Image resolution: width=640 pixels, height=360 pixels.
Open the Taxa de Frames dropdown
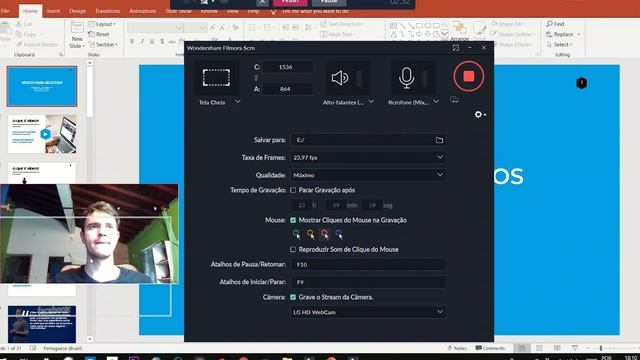tap(368, 158)
